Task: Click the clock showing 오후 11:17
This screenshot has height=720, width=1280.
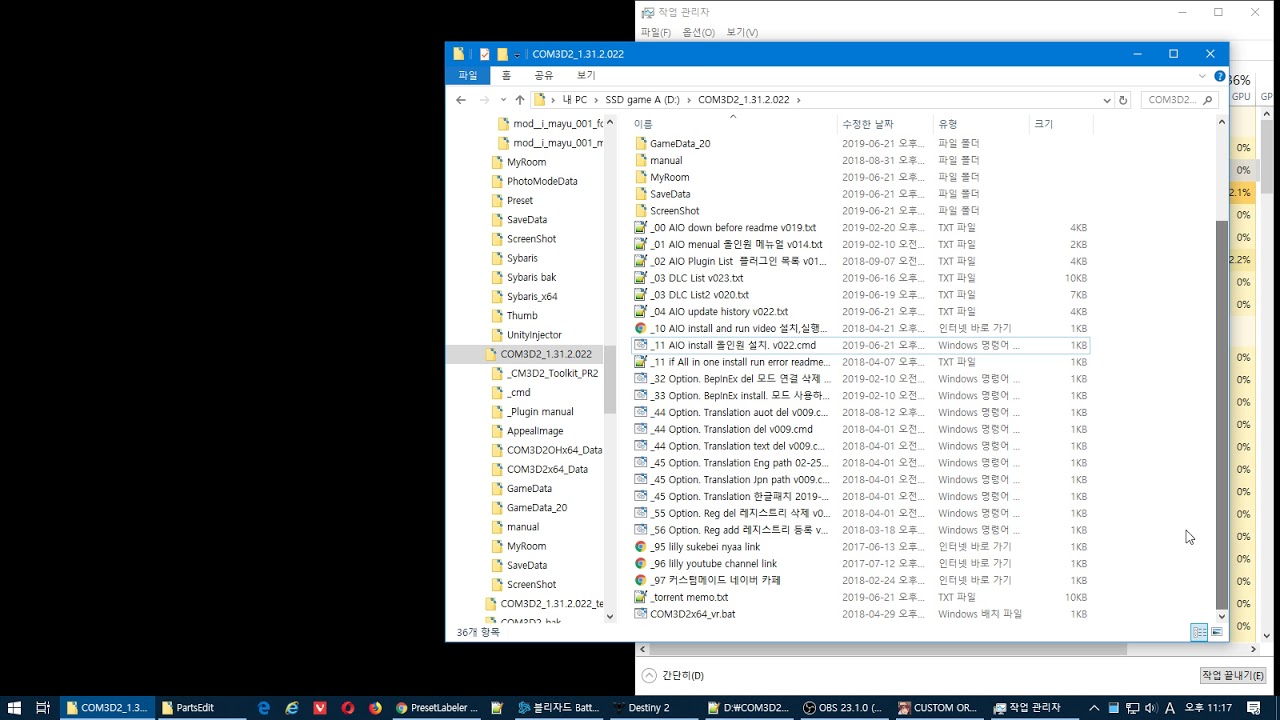Action: [x=1208, y=708]
